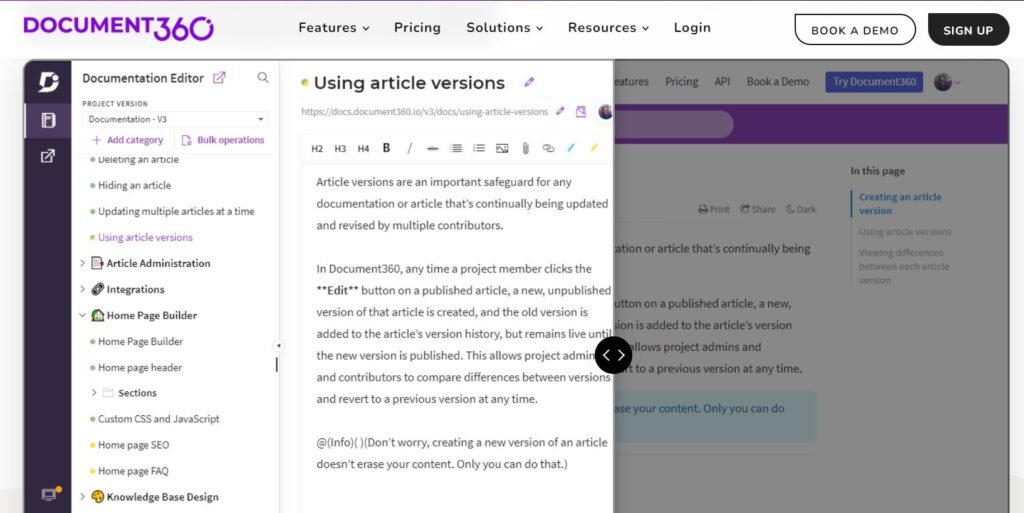Viewport: 1024px width, 513px height.
Task: Click the contributor avatar beside the URL
Action: (x=605, y=112)
